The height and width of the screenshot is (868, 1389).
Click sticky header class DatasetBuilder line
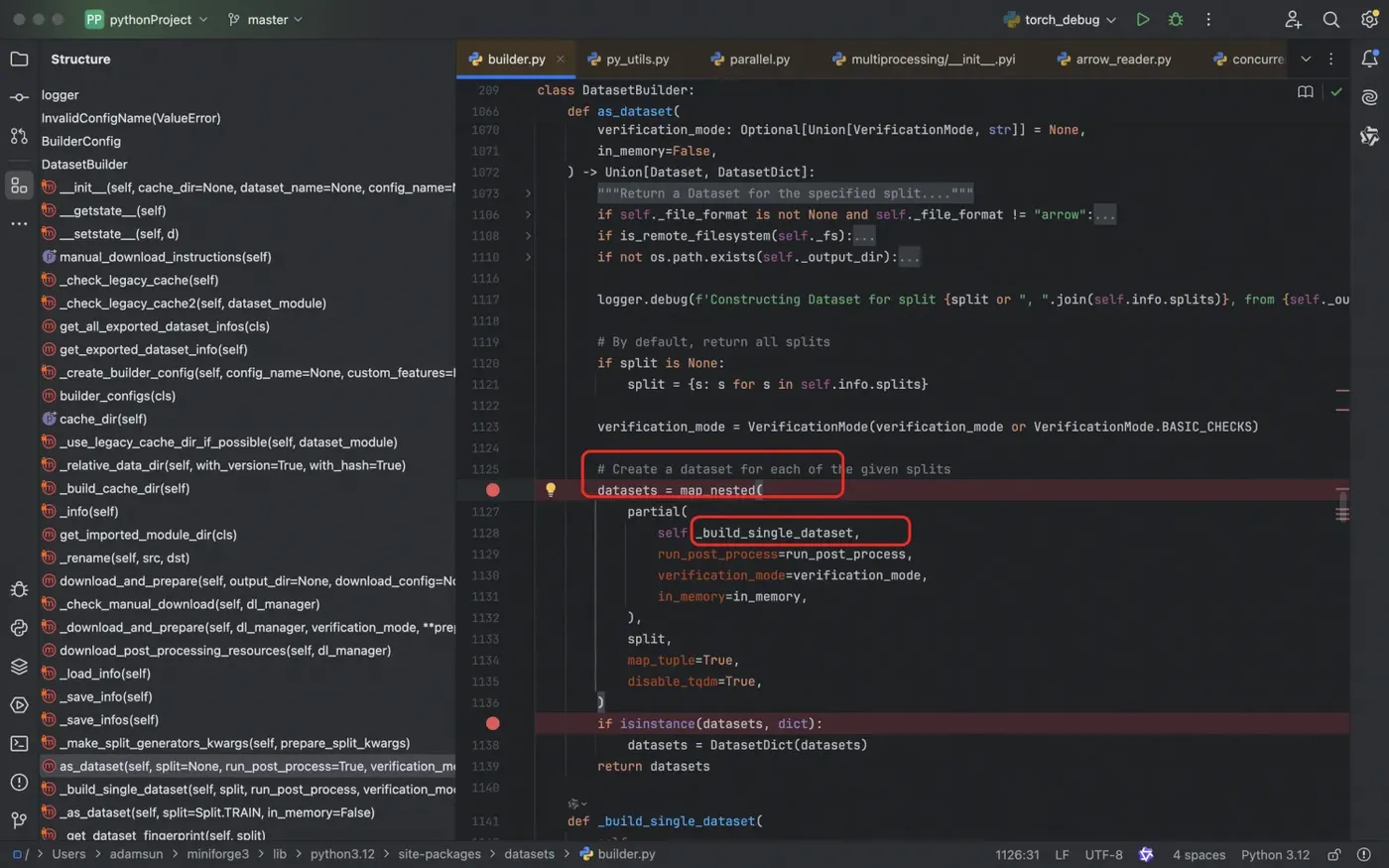click(x=615, y=90)
